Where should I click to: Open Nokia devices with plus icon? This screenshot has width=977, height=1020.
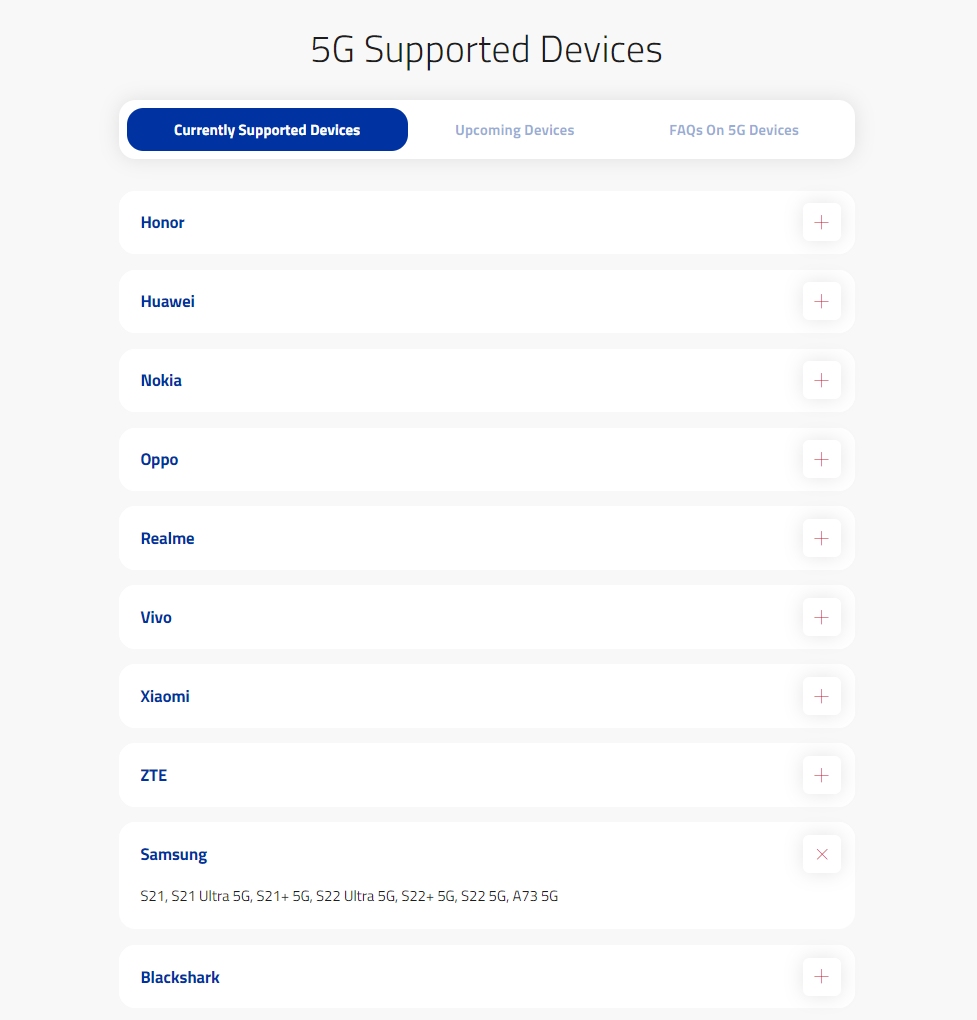coord(821,380)
